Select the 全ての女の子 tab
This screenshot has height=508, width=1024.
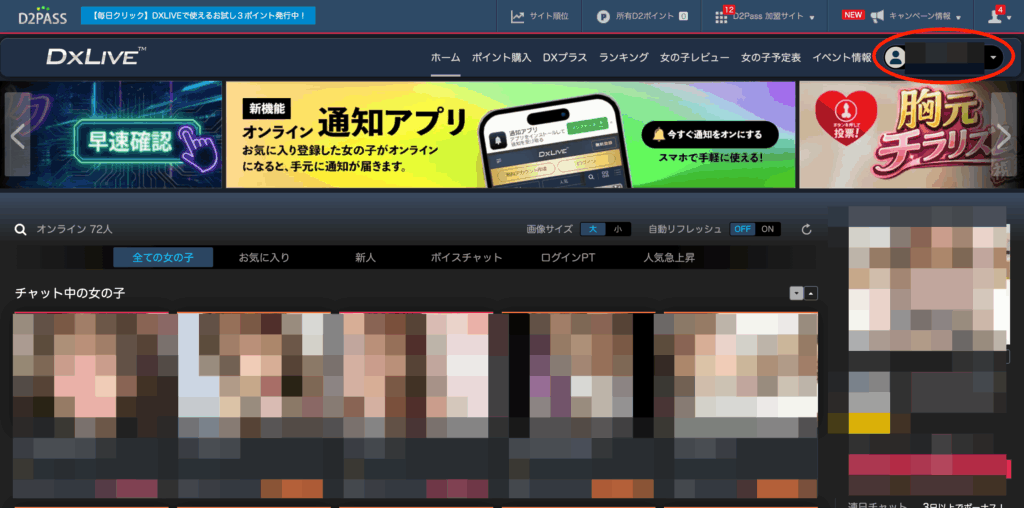163,257
